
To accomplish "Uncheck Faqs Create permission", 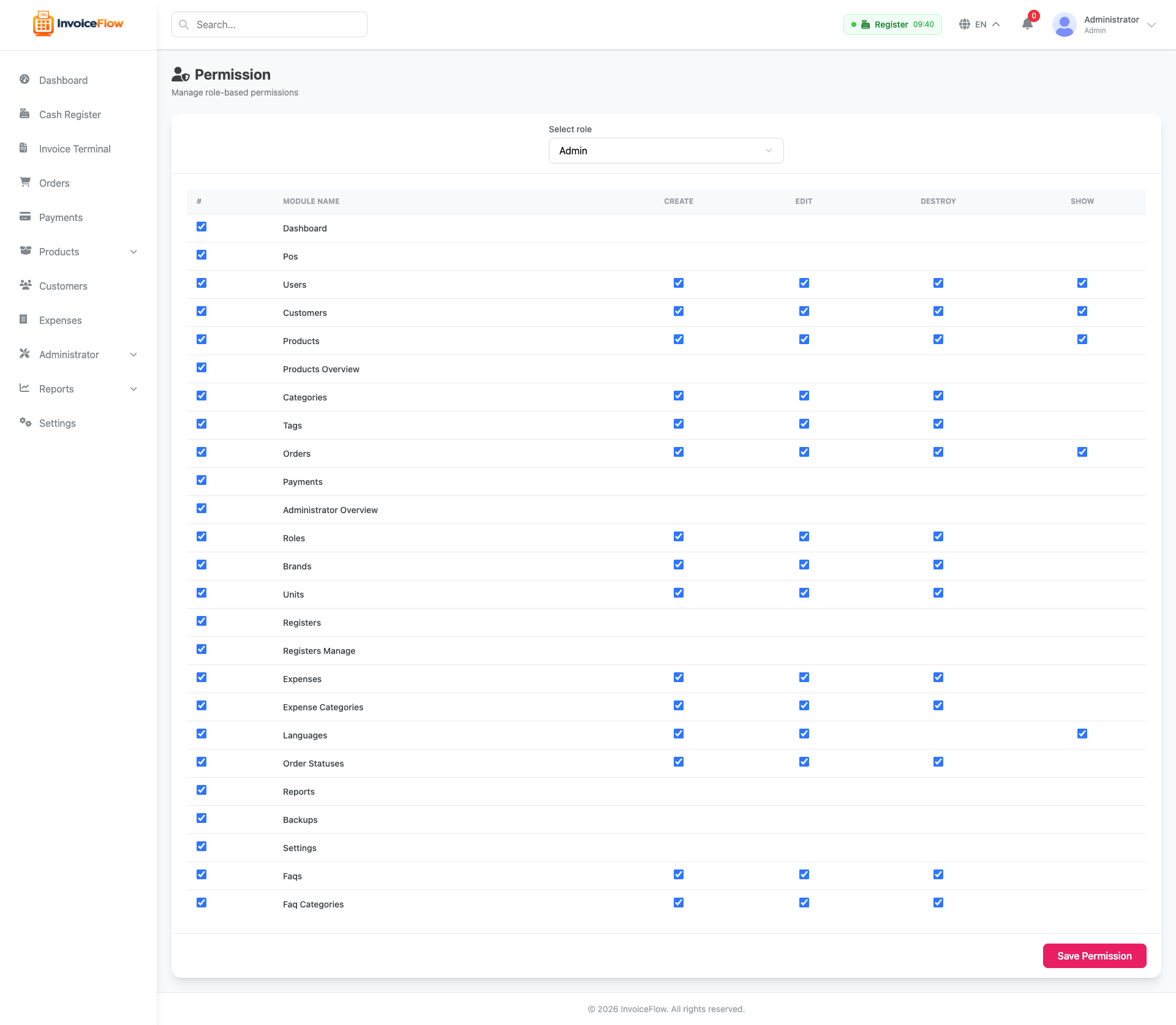I will pyautogui.click(x=679, y=874).
